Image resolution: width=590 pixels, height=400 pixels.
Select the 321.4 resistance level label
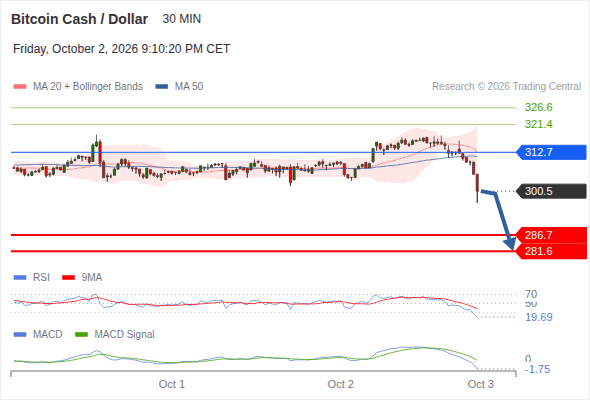[x=539, y=124]
